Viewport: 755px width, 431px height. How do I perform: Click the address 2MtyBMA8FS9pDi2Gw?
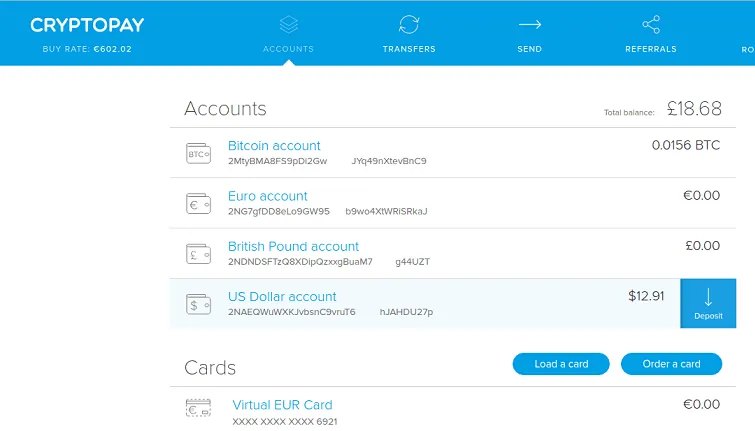(x=277, y=161)
